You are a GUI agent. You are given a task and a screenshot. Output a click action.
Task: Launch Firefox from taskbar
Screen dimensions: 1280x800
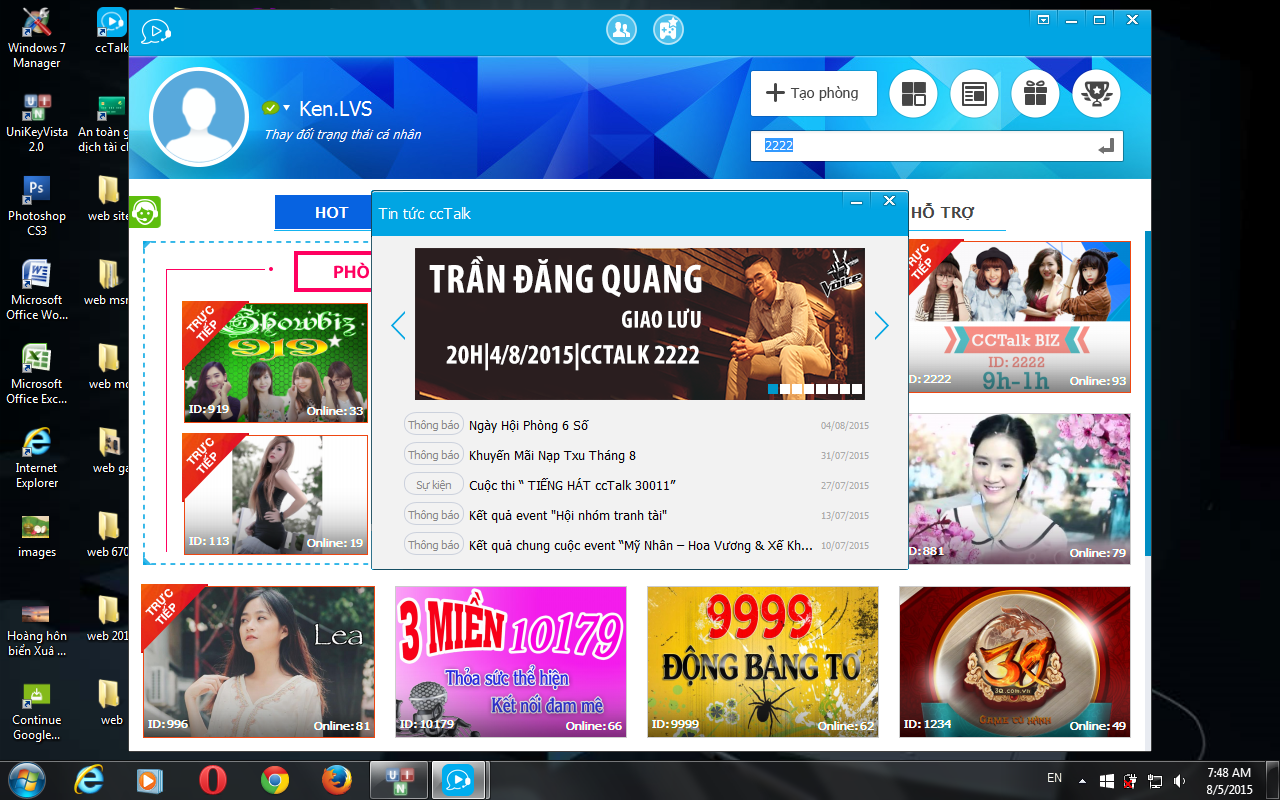pyautogui.click(x=337, y=779)
